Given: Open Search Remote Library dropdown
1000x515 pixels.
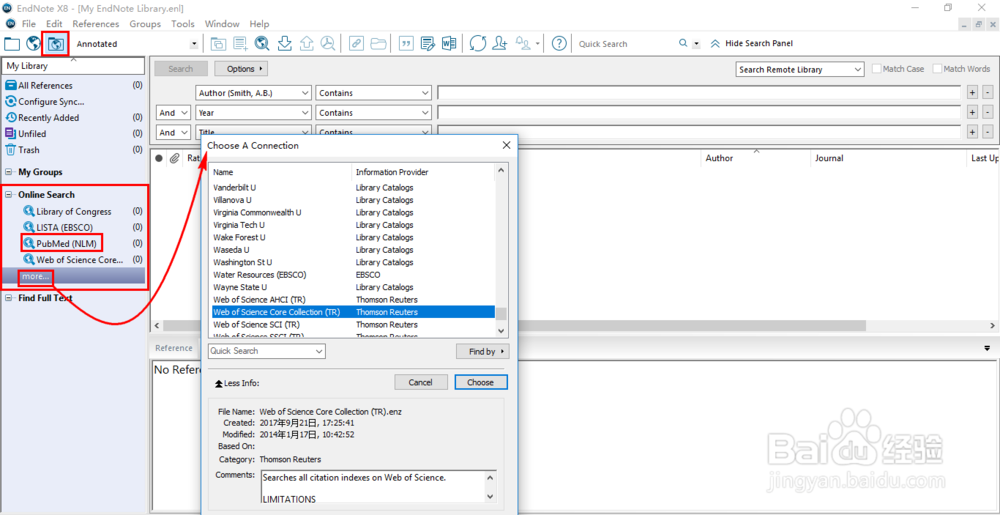Looking at the screenshot, I should tap(800, 69).
